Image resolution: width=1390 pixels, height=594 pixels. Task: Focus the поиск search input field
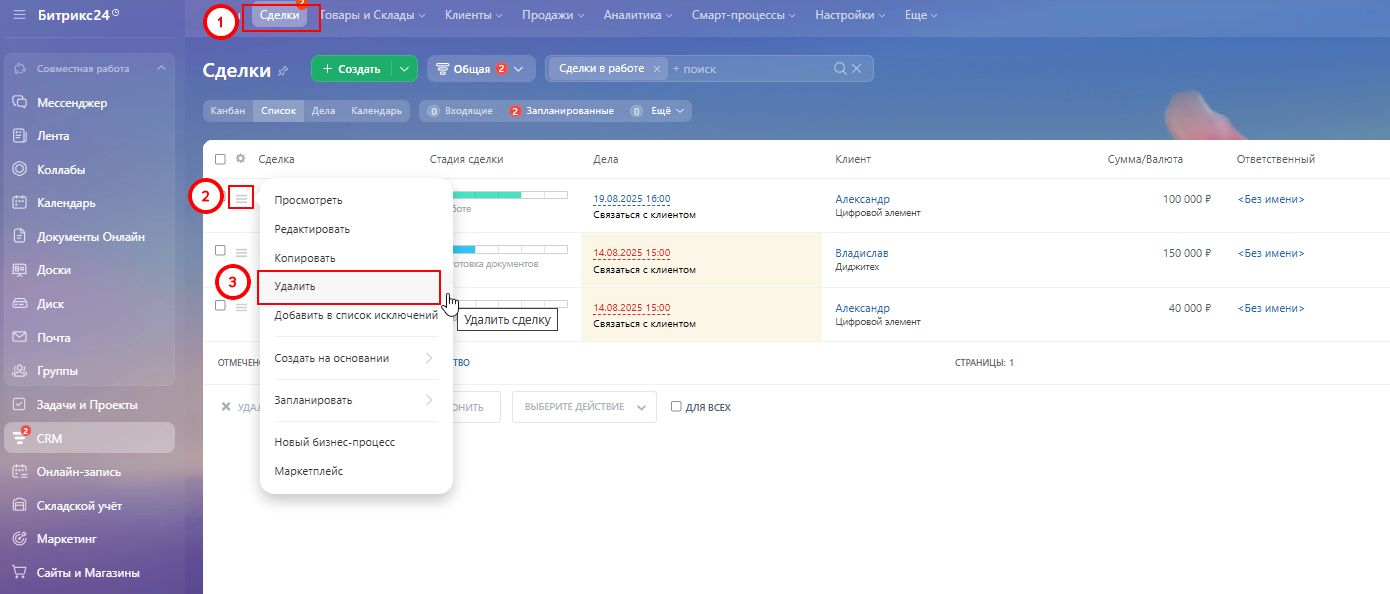click(750, 69)
